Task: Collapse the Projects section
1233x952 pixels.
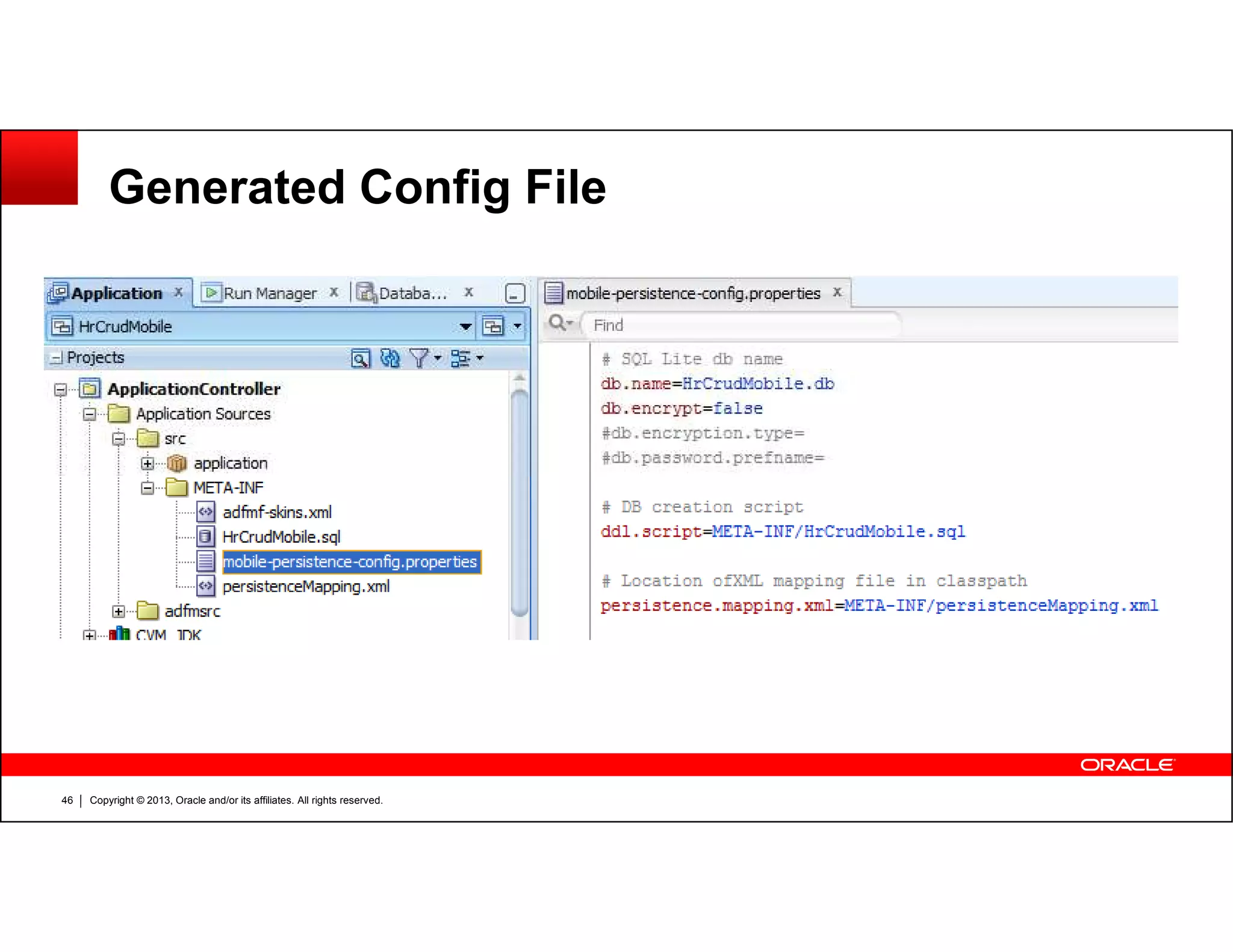Action: [56, 358]
